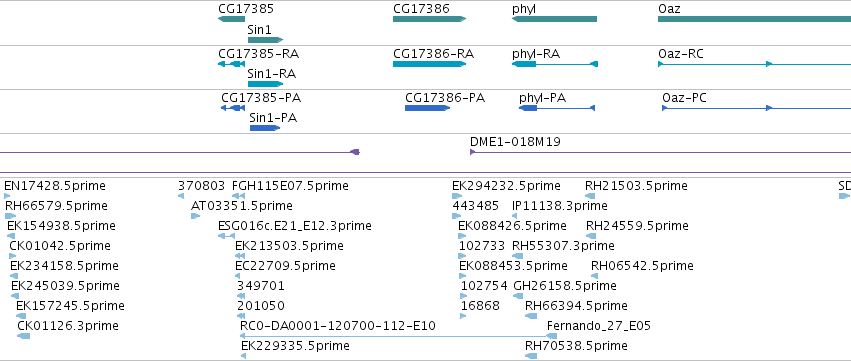Click EST EK229335.5prime label
This screenshot has width=851, height=361.
(x=295, y=345)
